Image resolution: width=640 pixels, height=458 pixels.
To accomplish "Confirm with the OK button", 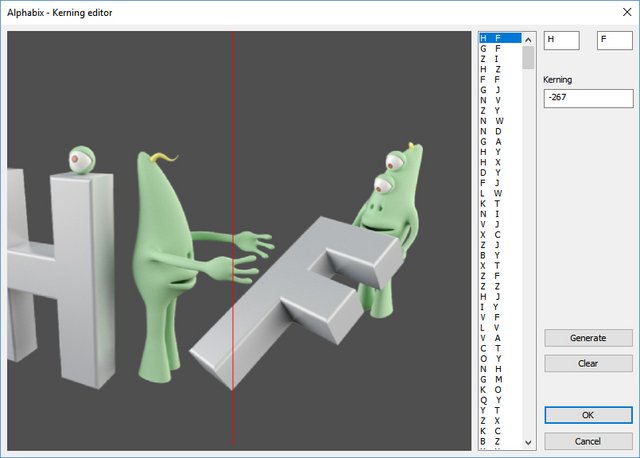I will click(588, 415).
